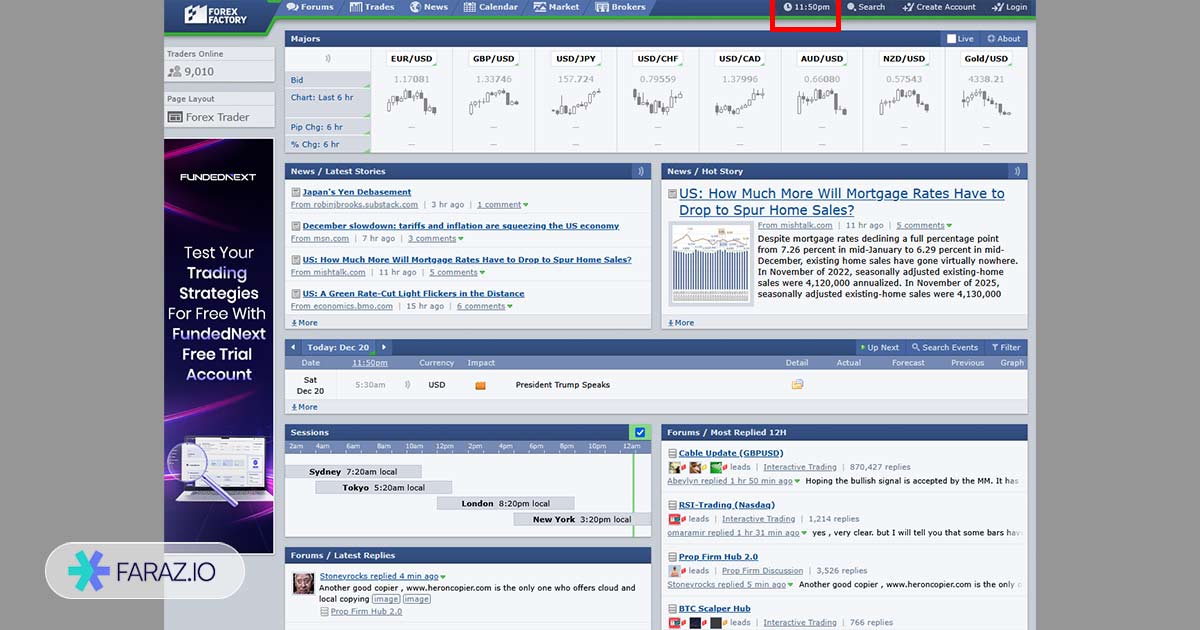Open Japan's Yen Debasement story link

[x=356, y=192]
